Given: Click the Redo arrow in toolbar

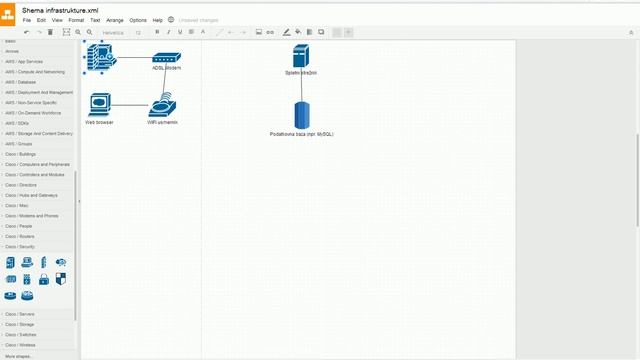Looking at the screenshot, I should point(39,32).
